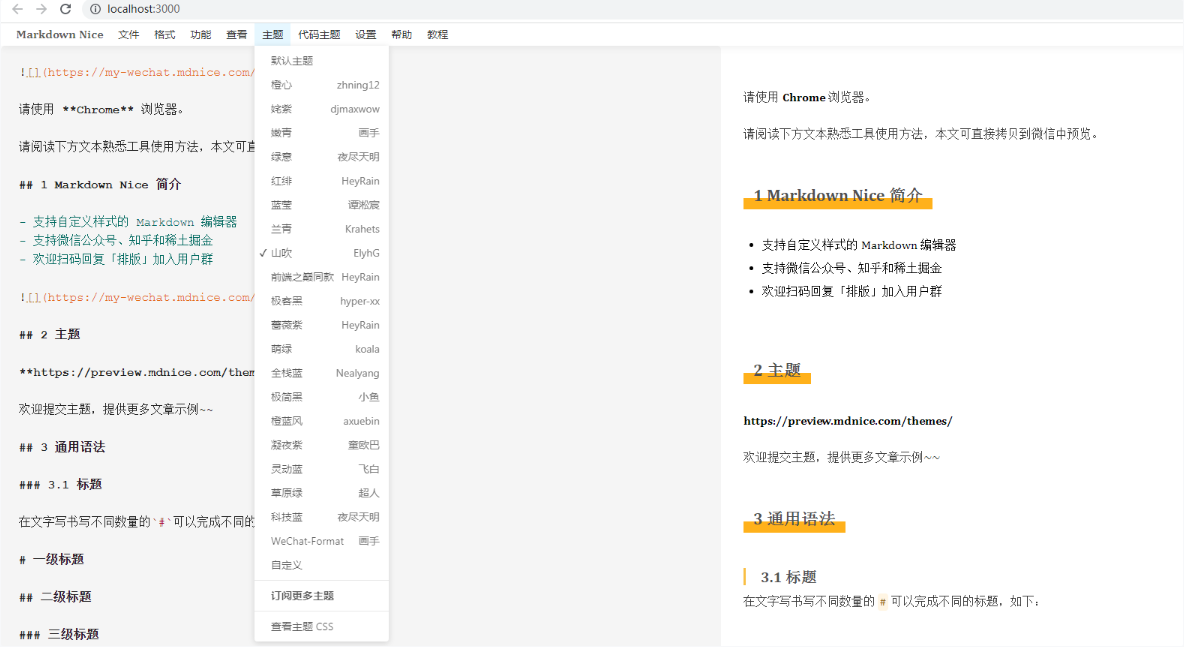Click the preview heading '2 主题'
The width and height of the screenshot is (1184, 647).
[777, 371]
